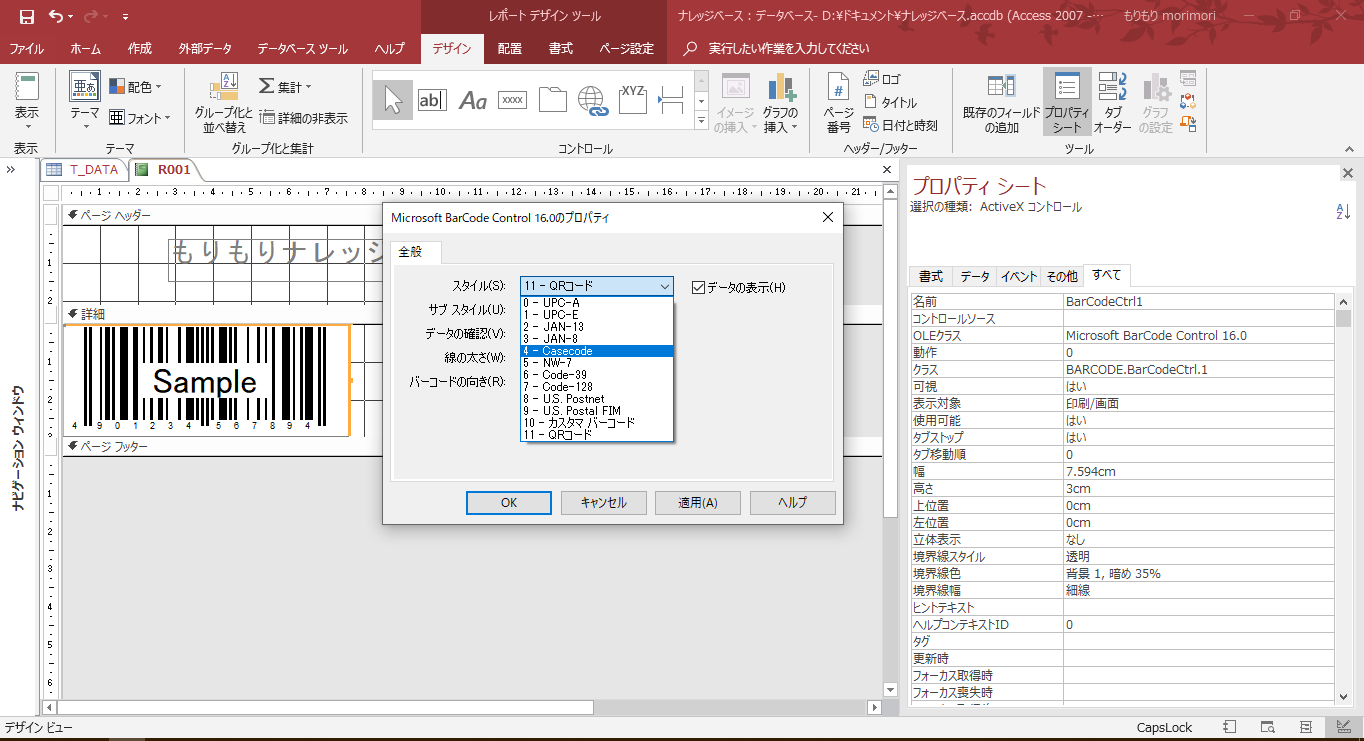1364x741 pixels.
Task: Select 6 - Code-39 in style list
Action: [x=597, y=375]
